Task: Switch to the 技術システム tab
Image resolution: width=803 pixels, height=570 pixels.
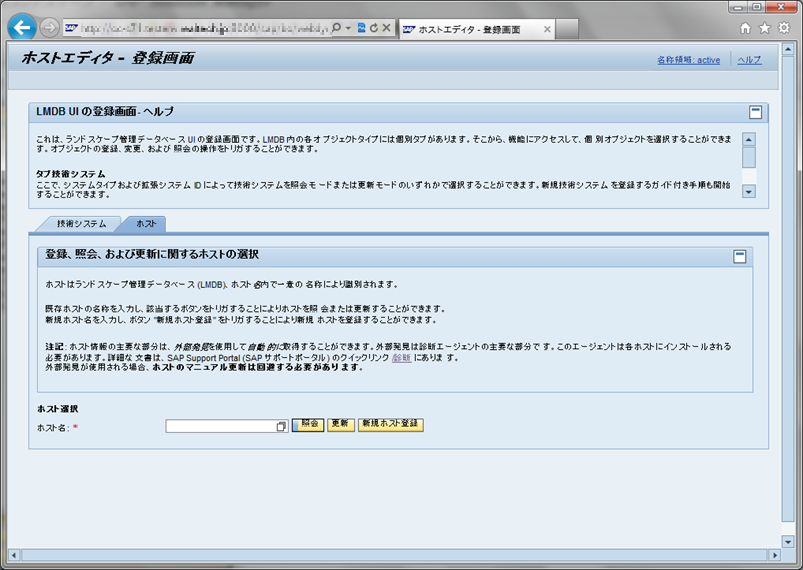Action: point(81,224)
